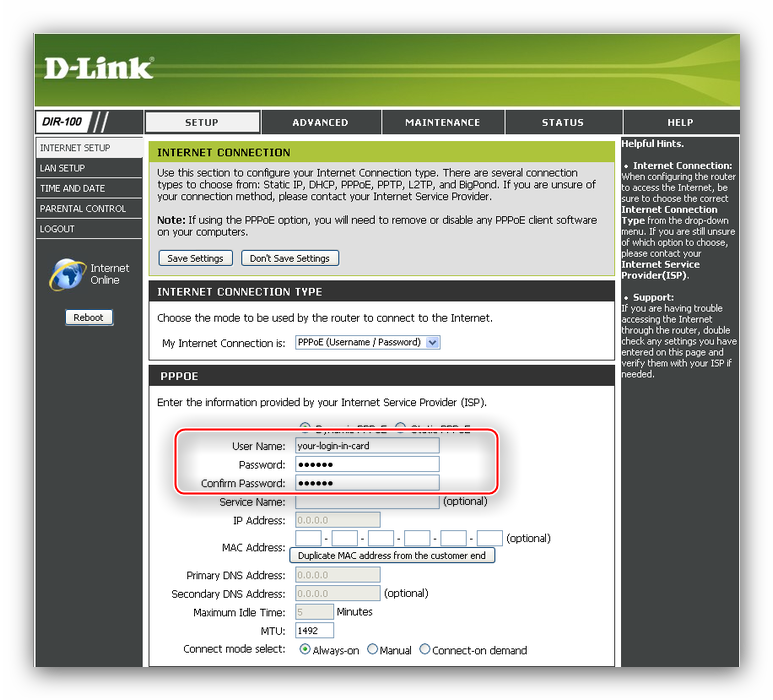Click the MTU input field
Image resolution: width=773 pixels, height=700 pixels.
(x=315, y=630)
